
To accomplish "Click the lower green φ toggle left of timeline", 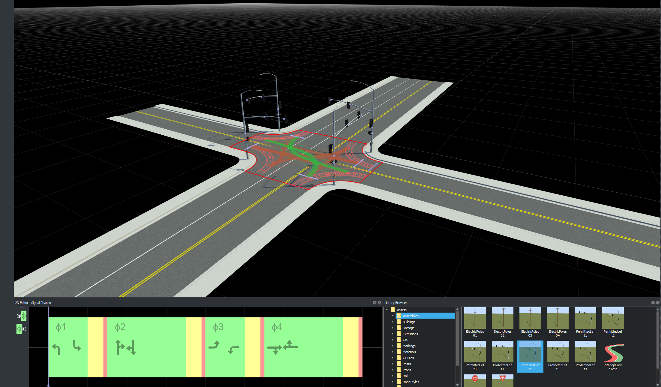I will pyautogui.click(x=19, y=328).
